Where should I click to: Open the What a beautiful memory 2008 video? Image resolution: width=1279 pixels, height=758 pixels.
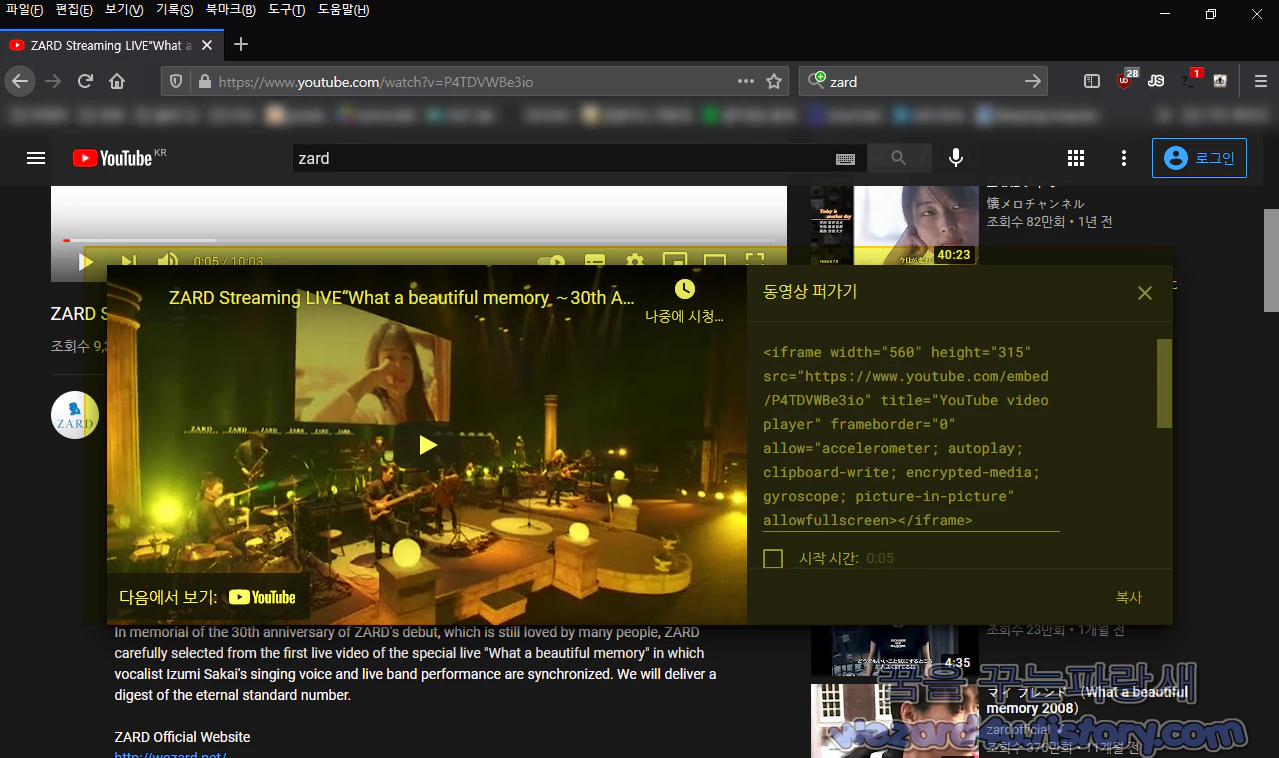coord(1087,700)
